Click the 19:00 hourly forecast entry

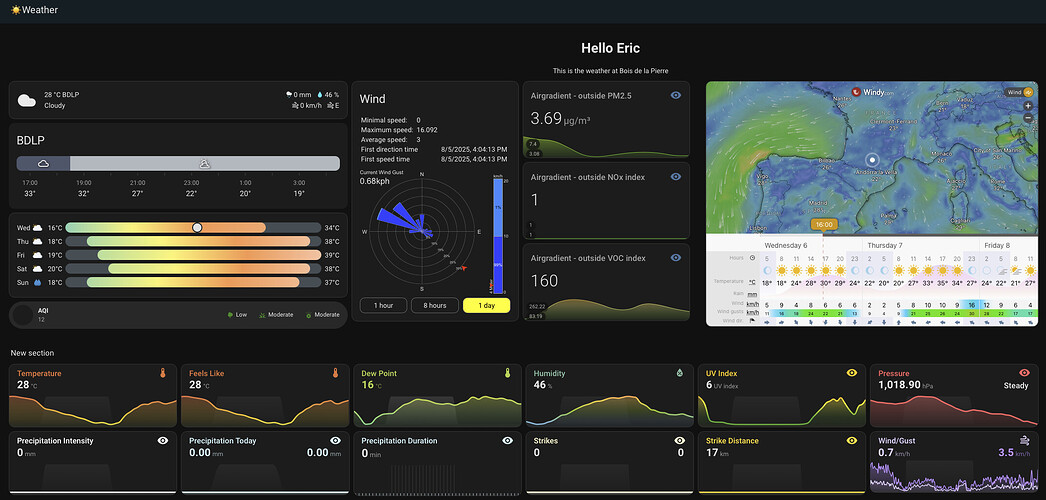pos(84,188)
